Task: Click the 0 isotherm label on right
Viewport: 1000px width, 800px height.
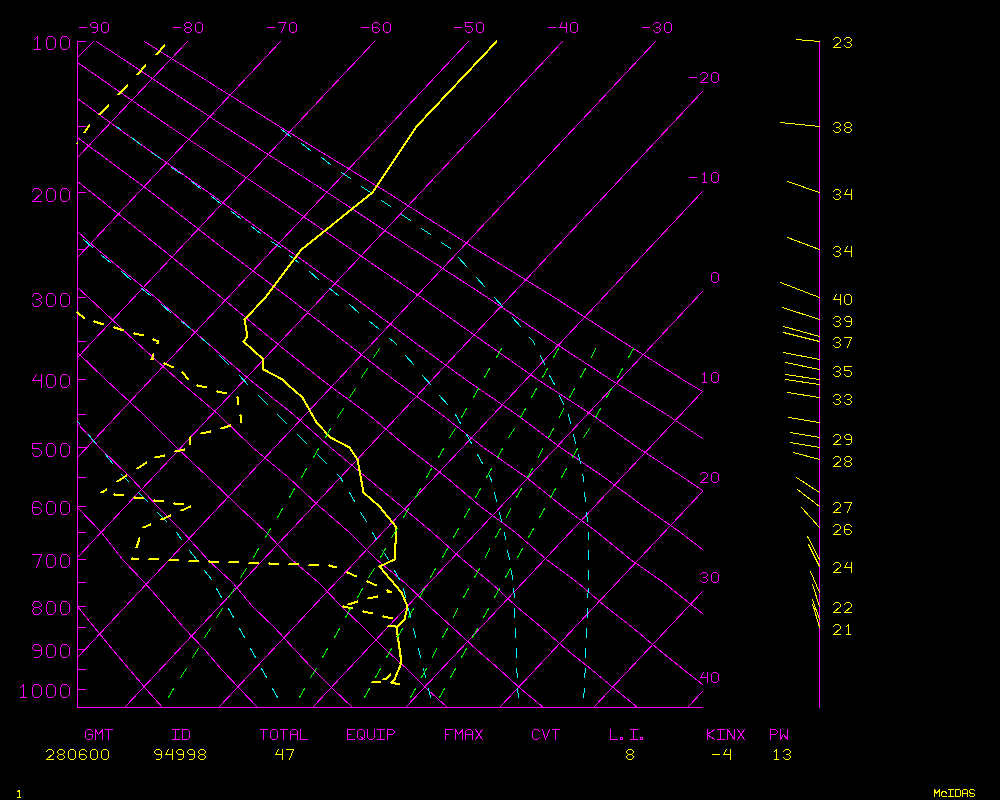Action: (x=714, y=278)
